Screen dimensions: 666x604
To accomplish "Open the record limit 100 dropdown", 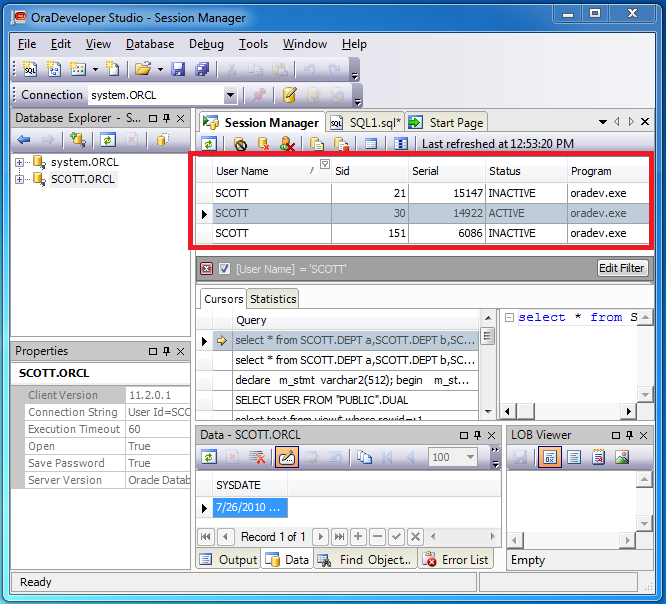I will click(470, 457).
